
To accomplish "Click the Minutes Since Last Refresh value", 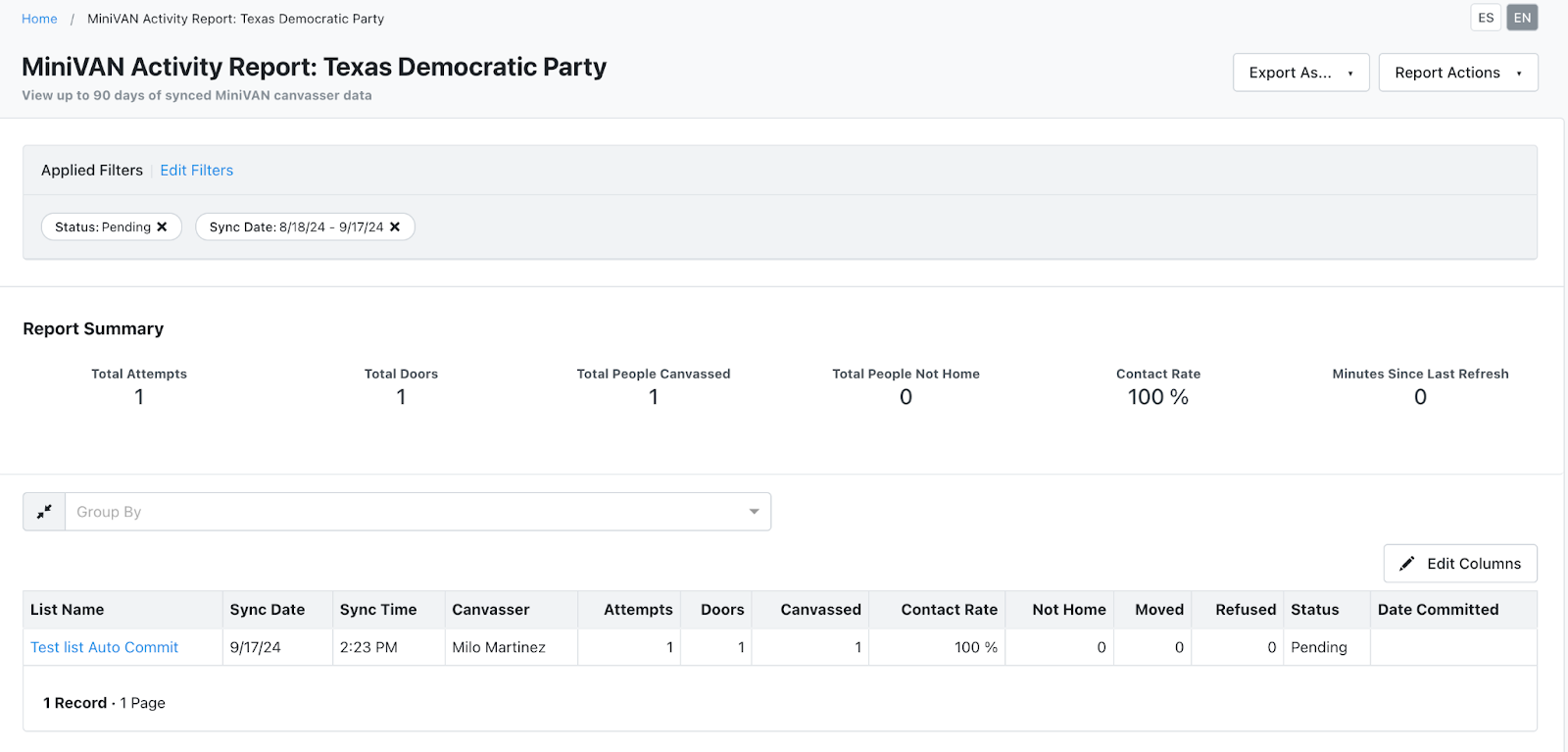I will click(1421, 397).
